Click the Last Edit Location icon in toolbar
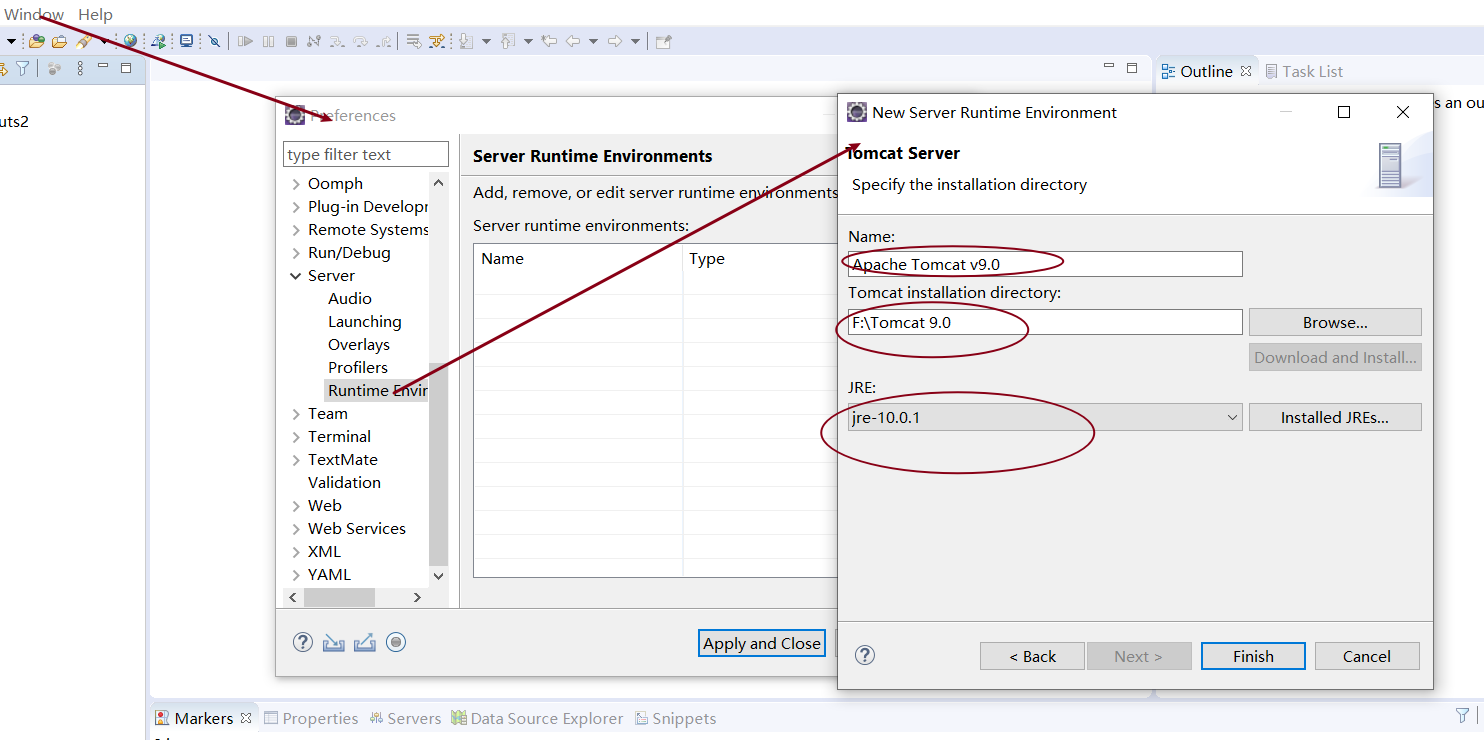The width and height of the screenshot is (1484, 740). point(549,41)
